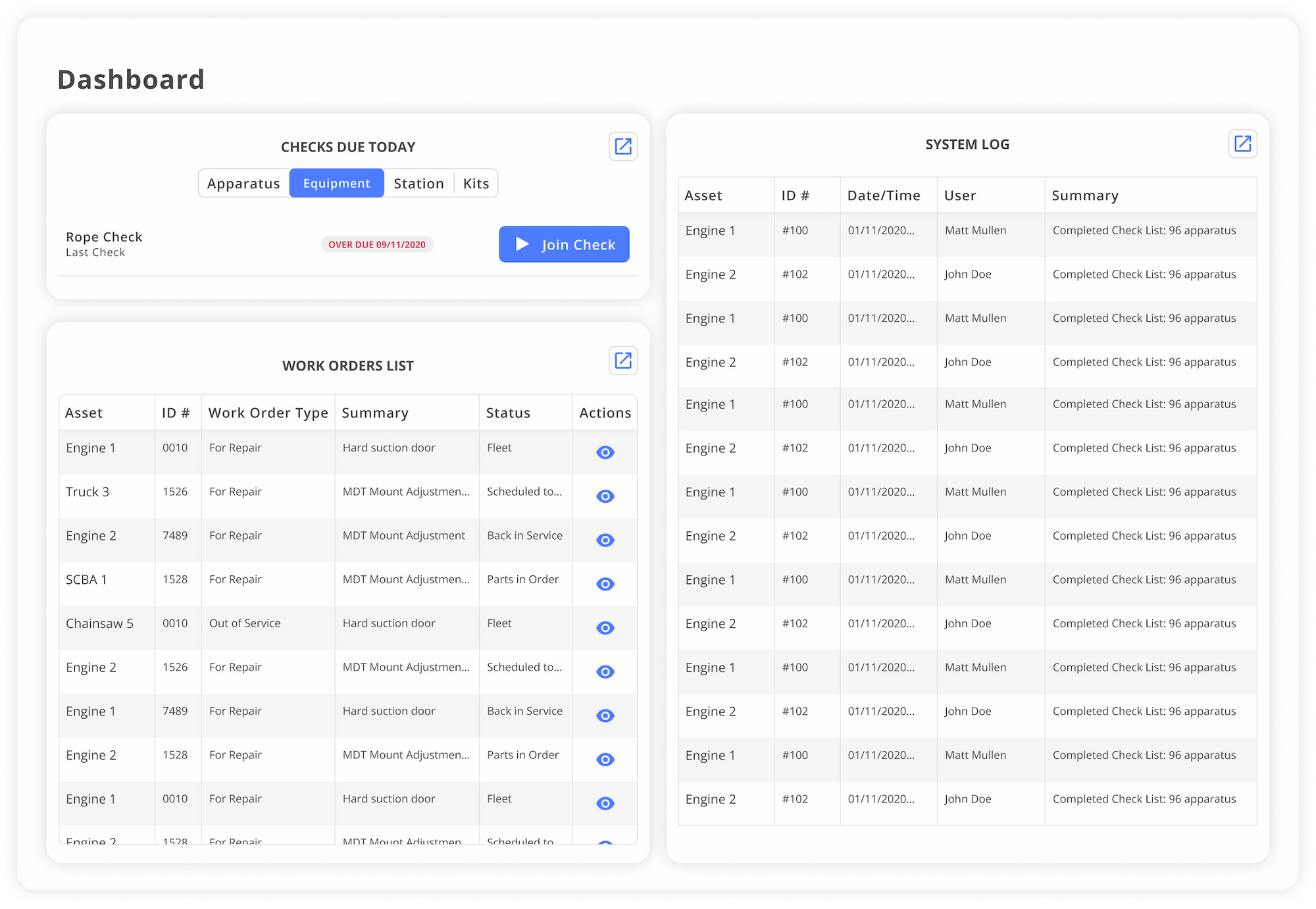The image size is (1316, 909).
Task: Sort by the Asset column in System Log
Action: click(x=703, y=195)
